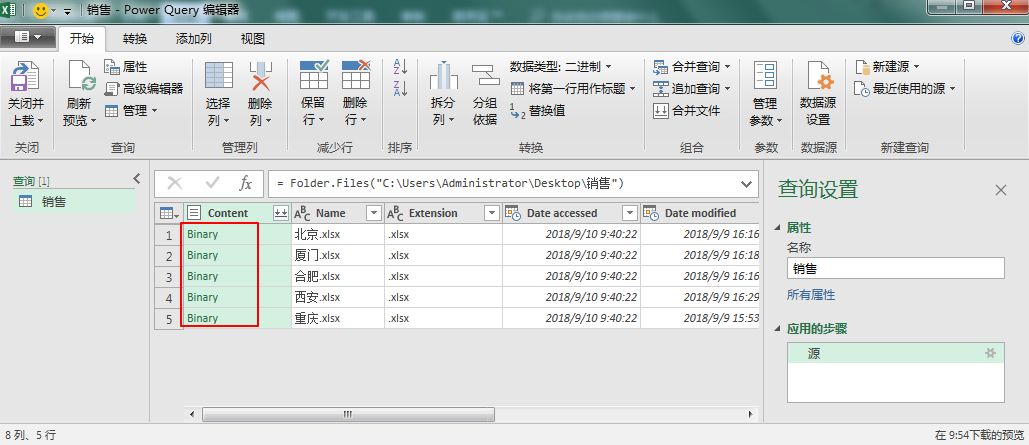
Task: Switch to the Transform (转换) tab
Action: [135, 39]
